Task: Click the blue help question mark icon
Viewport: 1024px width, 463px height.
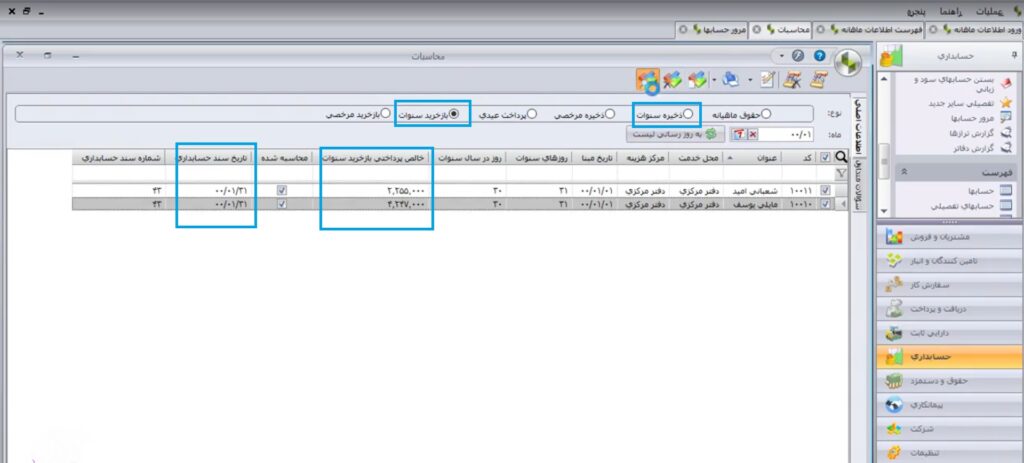Action: pos(819,56)
